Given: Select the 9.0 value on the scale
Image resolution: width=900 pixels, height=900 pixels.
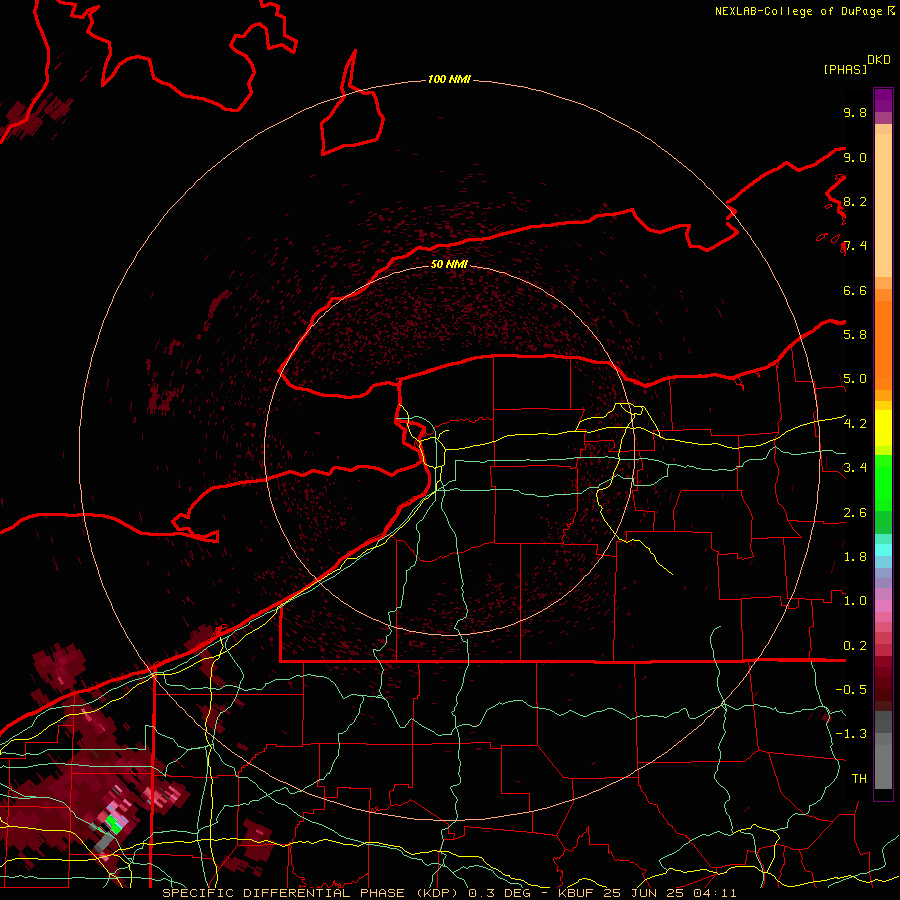Looking at the screenshot, I should [x=855, y=157].
